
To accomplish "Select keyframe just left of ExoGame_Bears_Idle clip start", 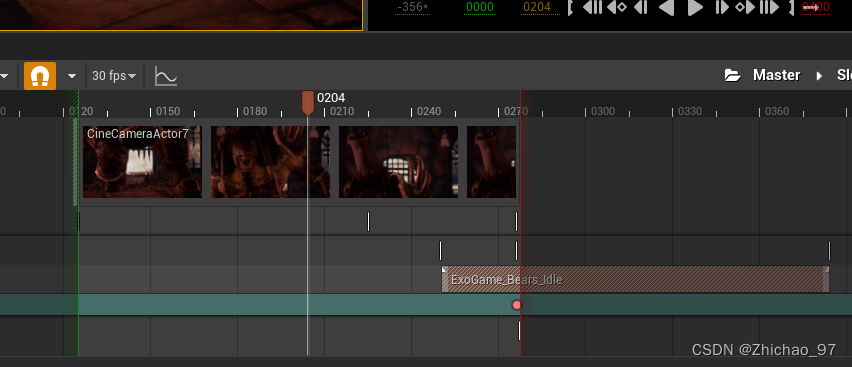I will 440,251.
